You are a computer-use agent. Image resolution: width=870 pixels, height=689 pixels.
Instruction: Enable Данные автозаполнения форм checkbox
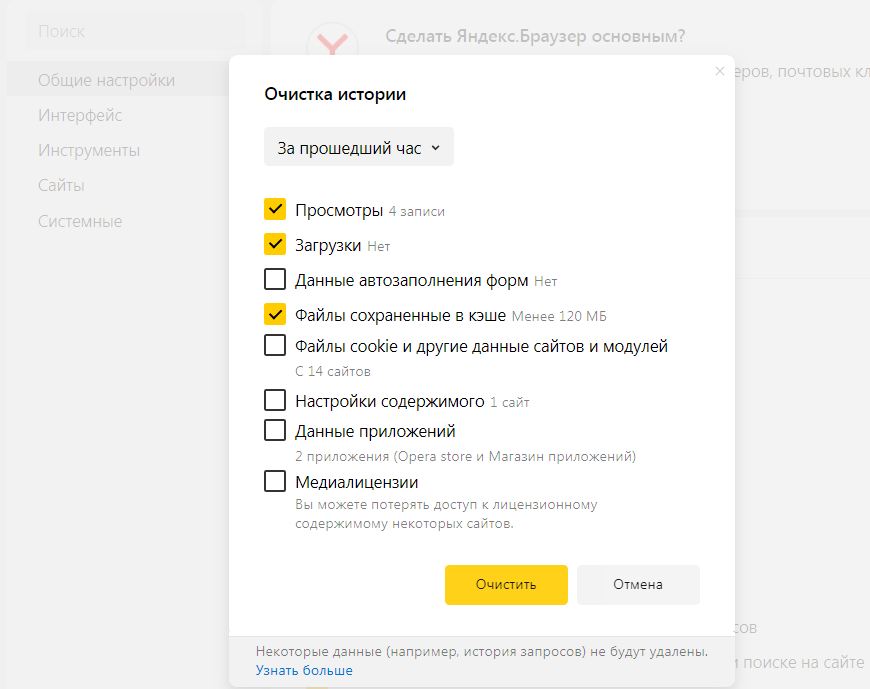275,279
